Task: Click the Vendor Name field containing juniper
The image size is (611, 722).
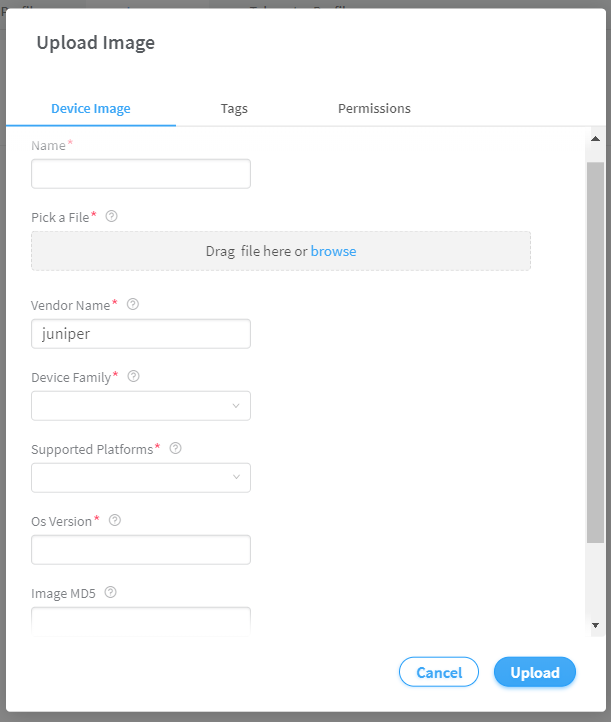Action: pos(141,333)
